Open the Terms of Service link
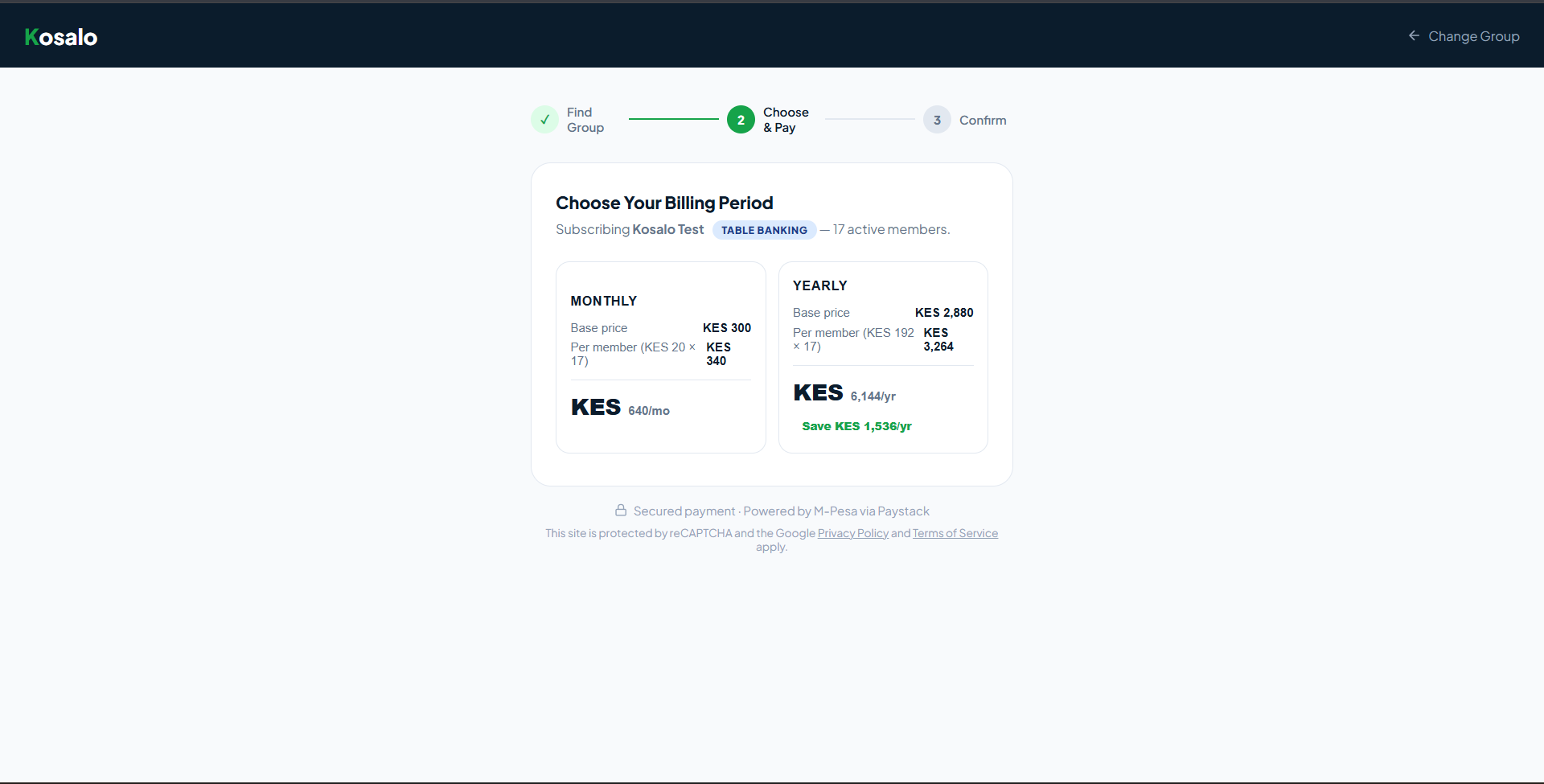Screen dimensions: 1544x784 tap(955, 533)
